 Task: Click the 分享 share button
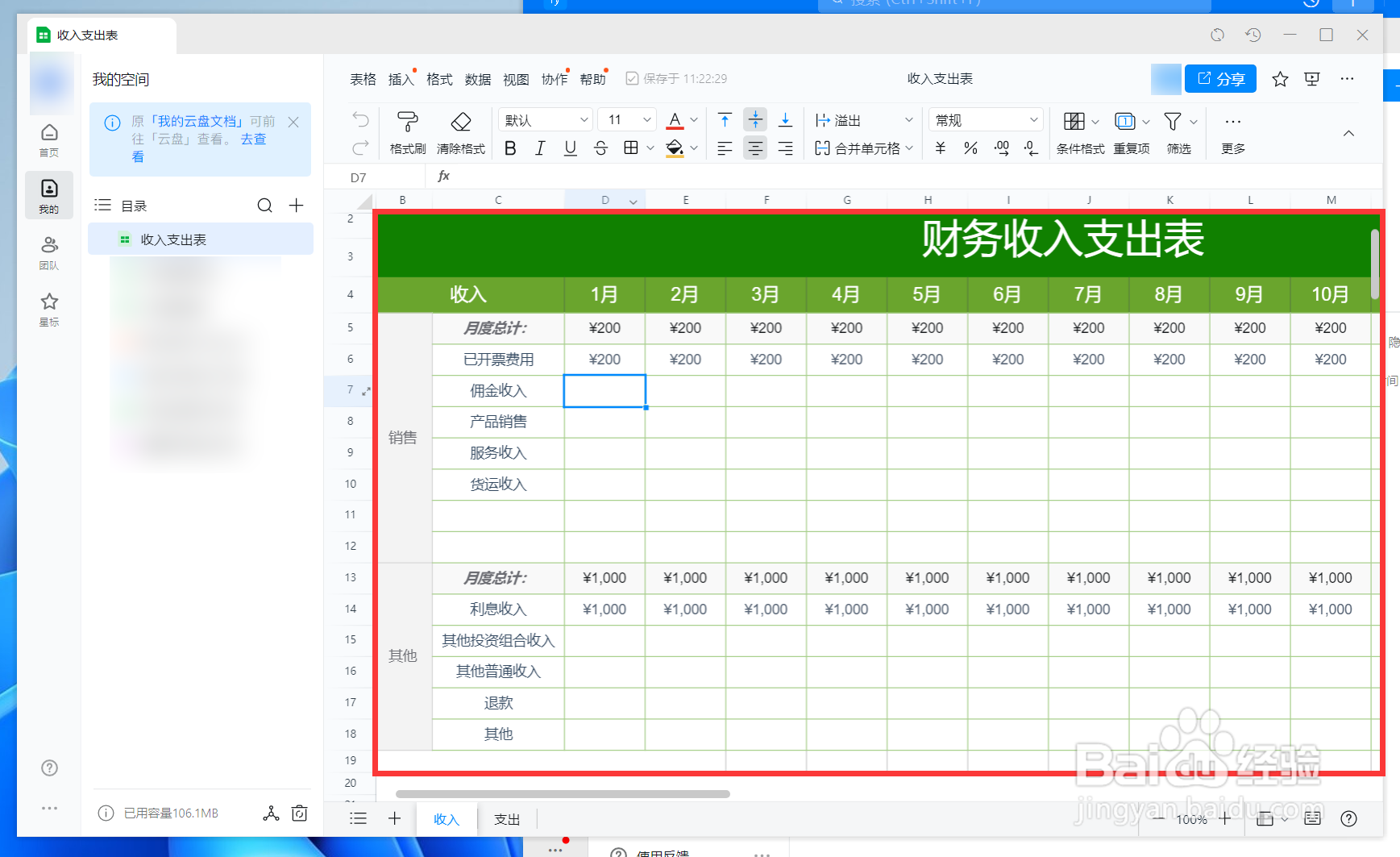pos(1219,78)
